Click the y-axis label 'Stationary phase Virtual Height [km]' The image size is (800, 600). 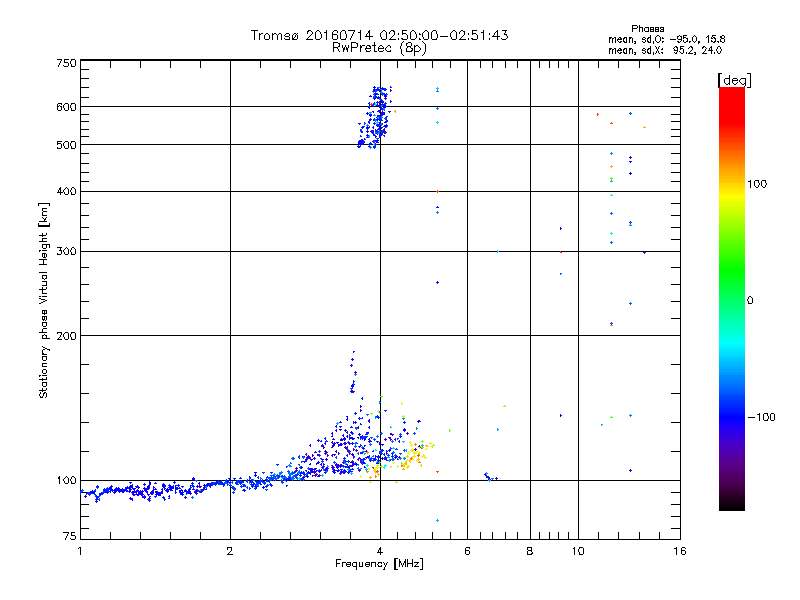tap(43, 300)
